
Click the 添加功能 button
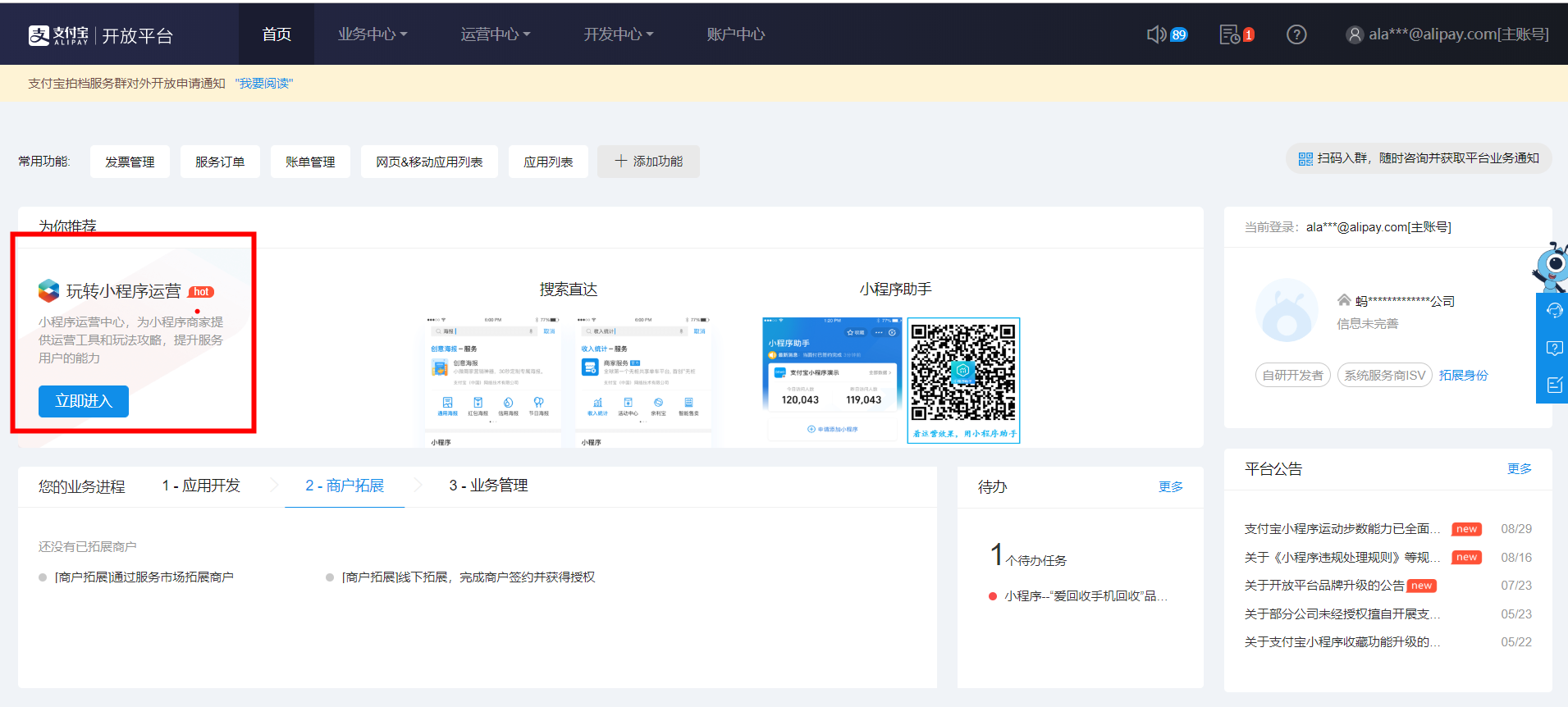[x=648, y=162]
